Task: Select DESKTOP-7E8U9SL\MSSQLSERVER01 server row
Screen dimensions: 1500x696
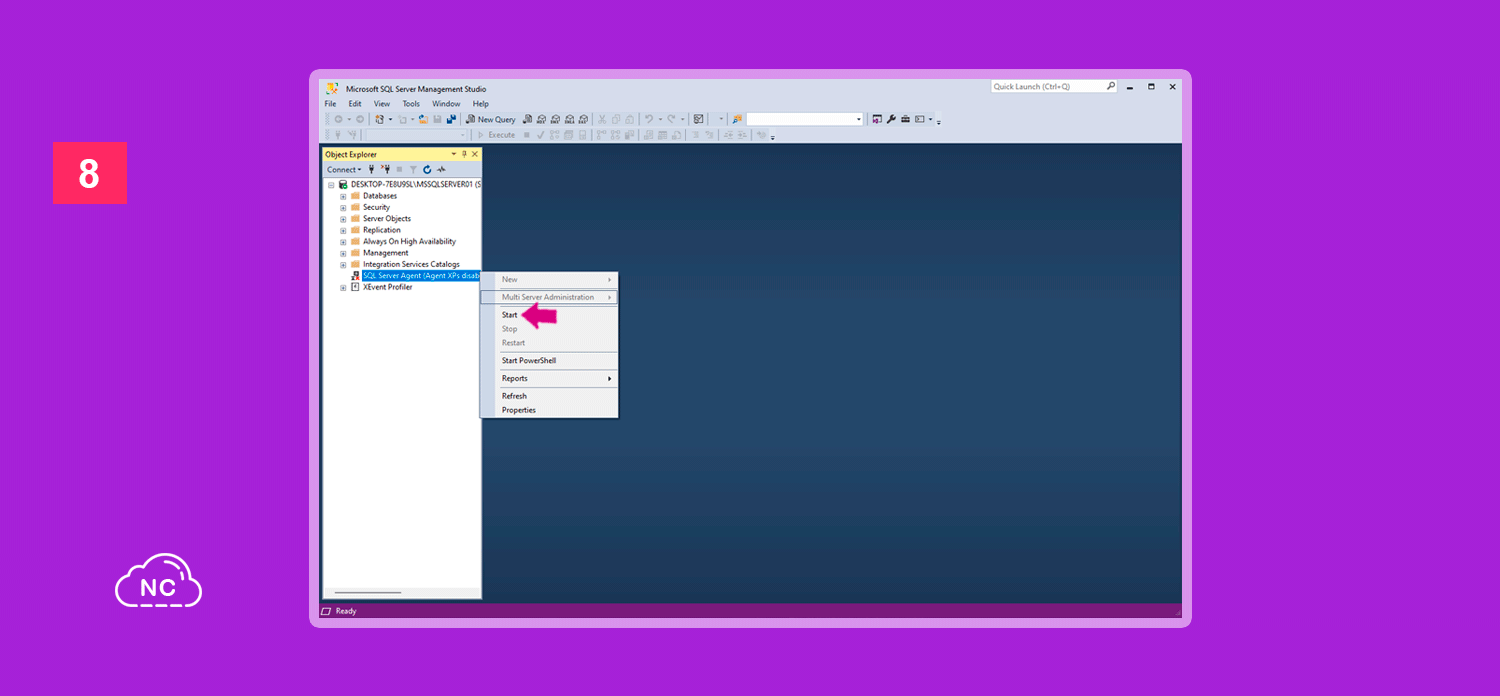Action: [415, 184]
